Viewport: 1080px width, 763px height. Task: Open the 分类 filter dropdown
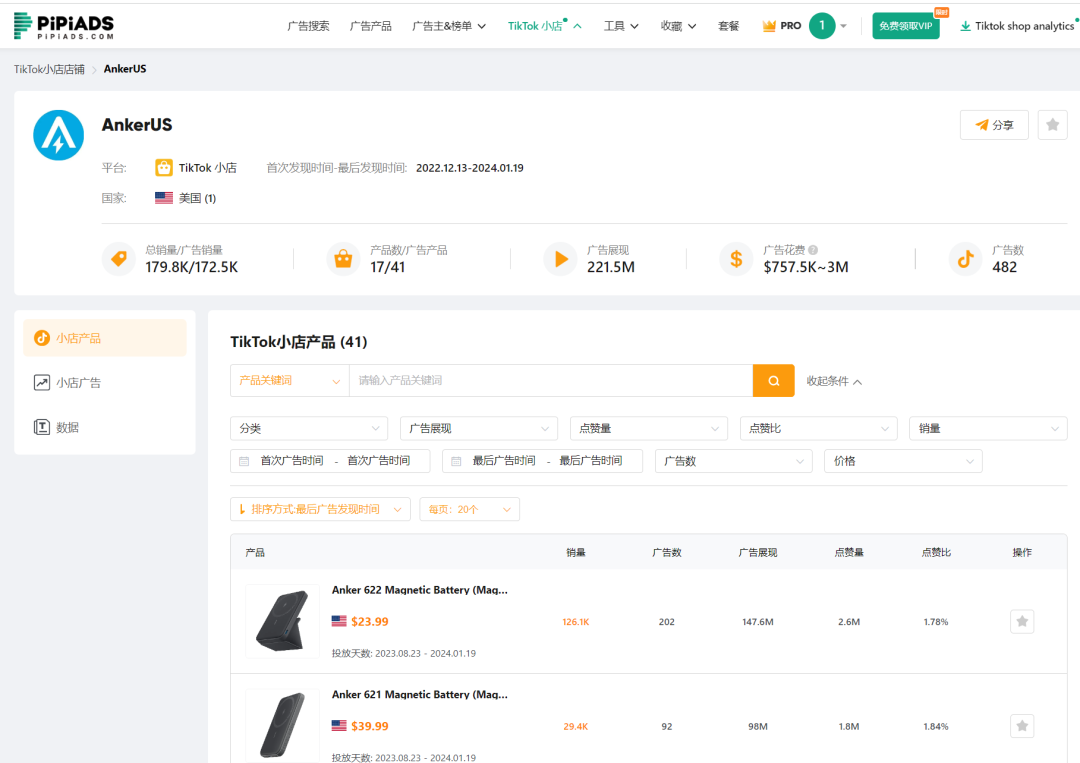point(309,428)
